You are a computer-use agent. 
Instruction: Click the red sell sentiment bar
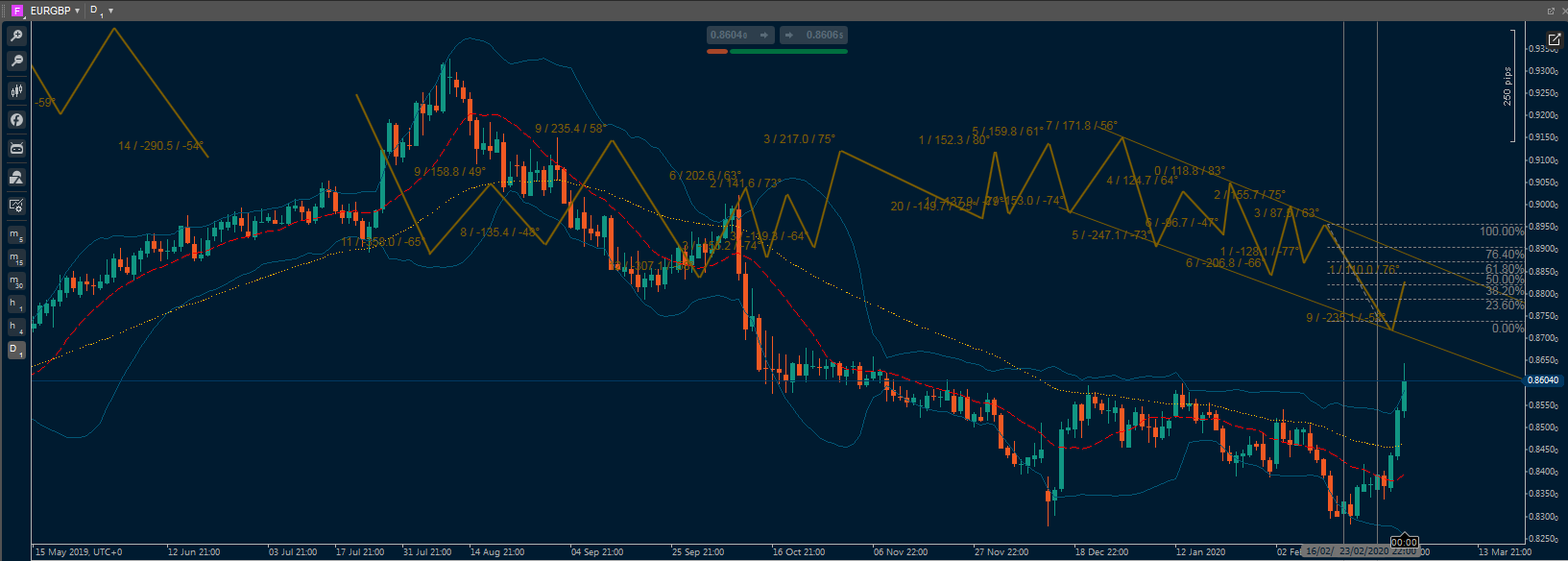pyautogui.click(x=716, y=51)
